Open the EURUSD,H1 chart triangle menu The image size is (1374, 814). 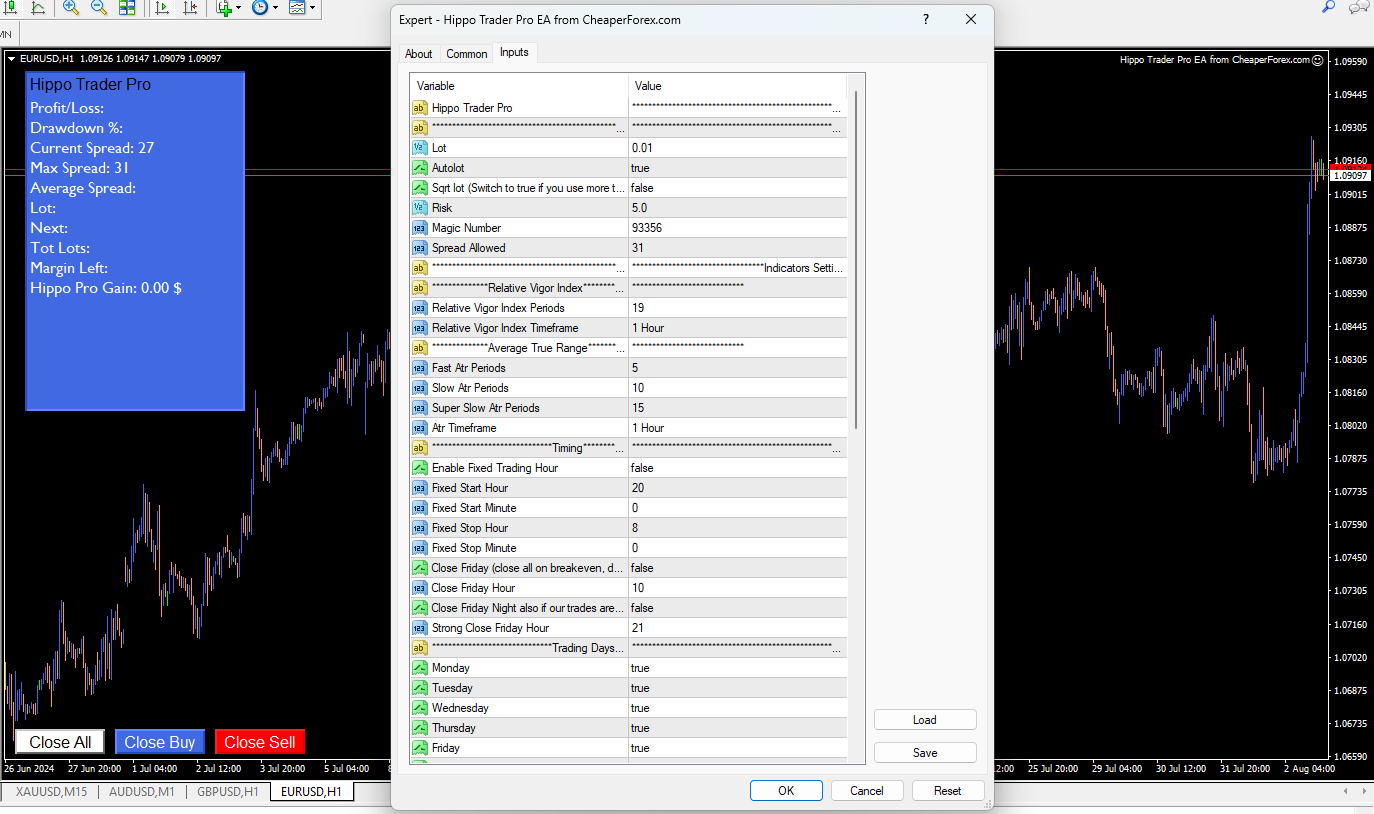coord(11,59)
